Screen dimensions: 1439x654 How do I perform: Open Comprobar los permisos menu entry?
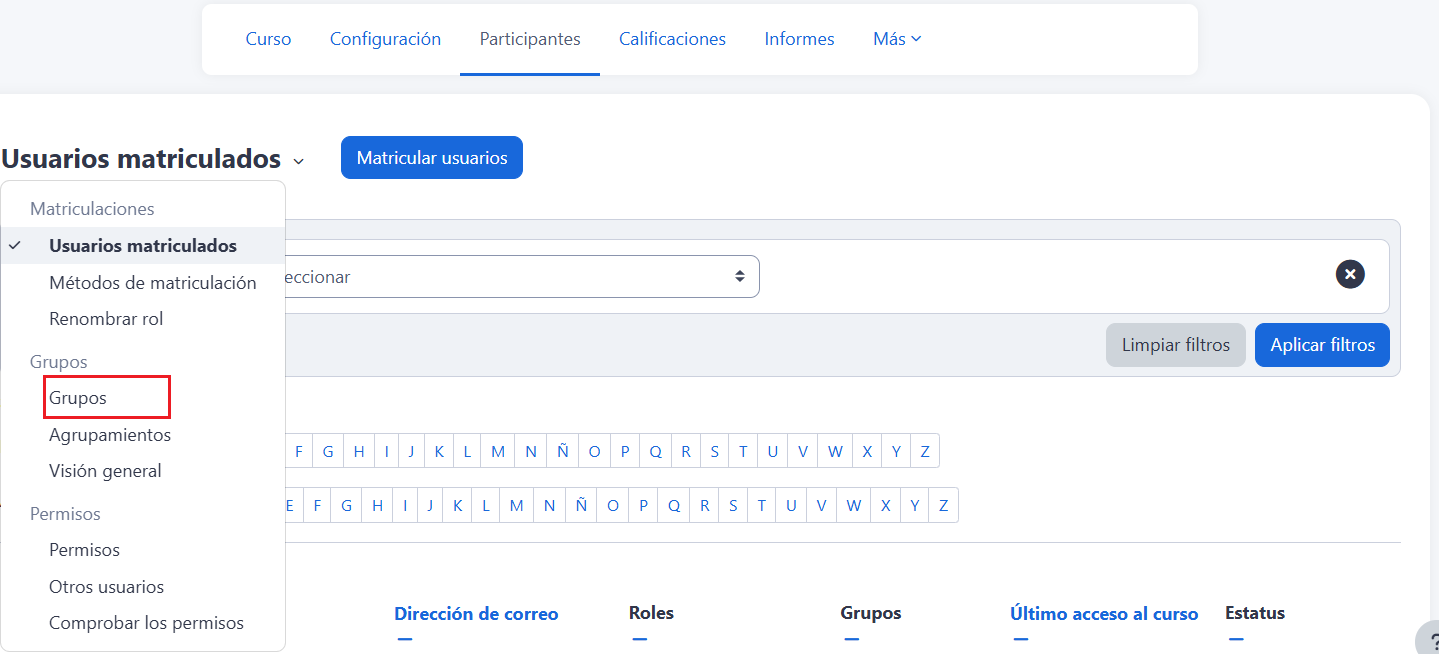point(146,623)
